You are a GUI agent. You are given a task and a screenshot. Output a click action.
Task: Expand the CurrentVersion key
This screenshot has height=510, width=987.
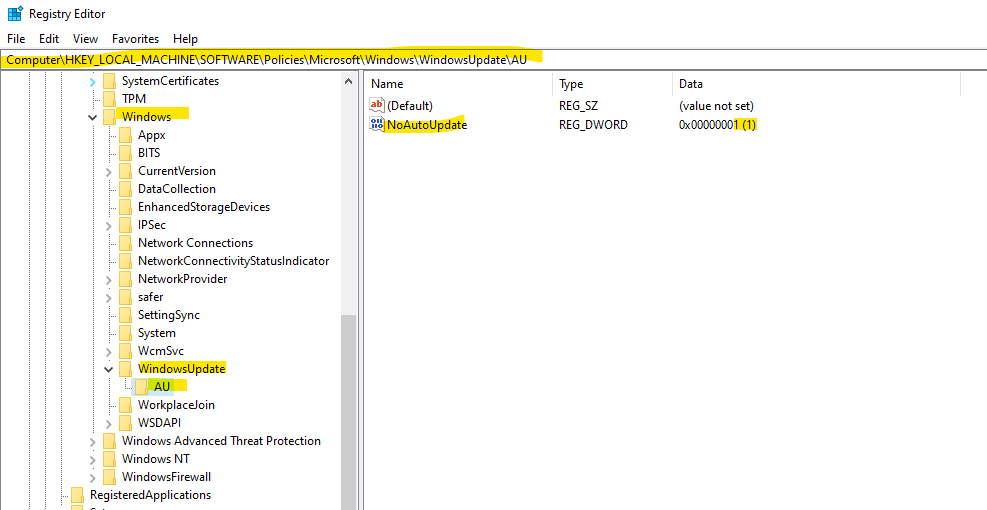(x=108, y=171)
